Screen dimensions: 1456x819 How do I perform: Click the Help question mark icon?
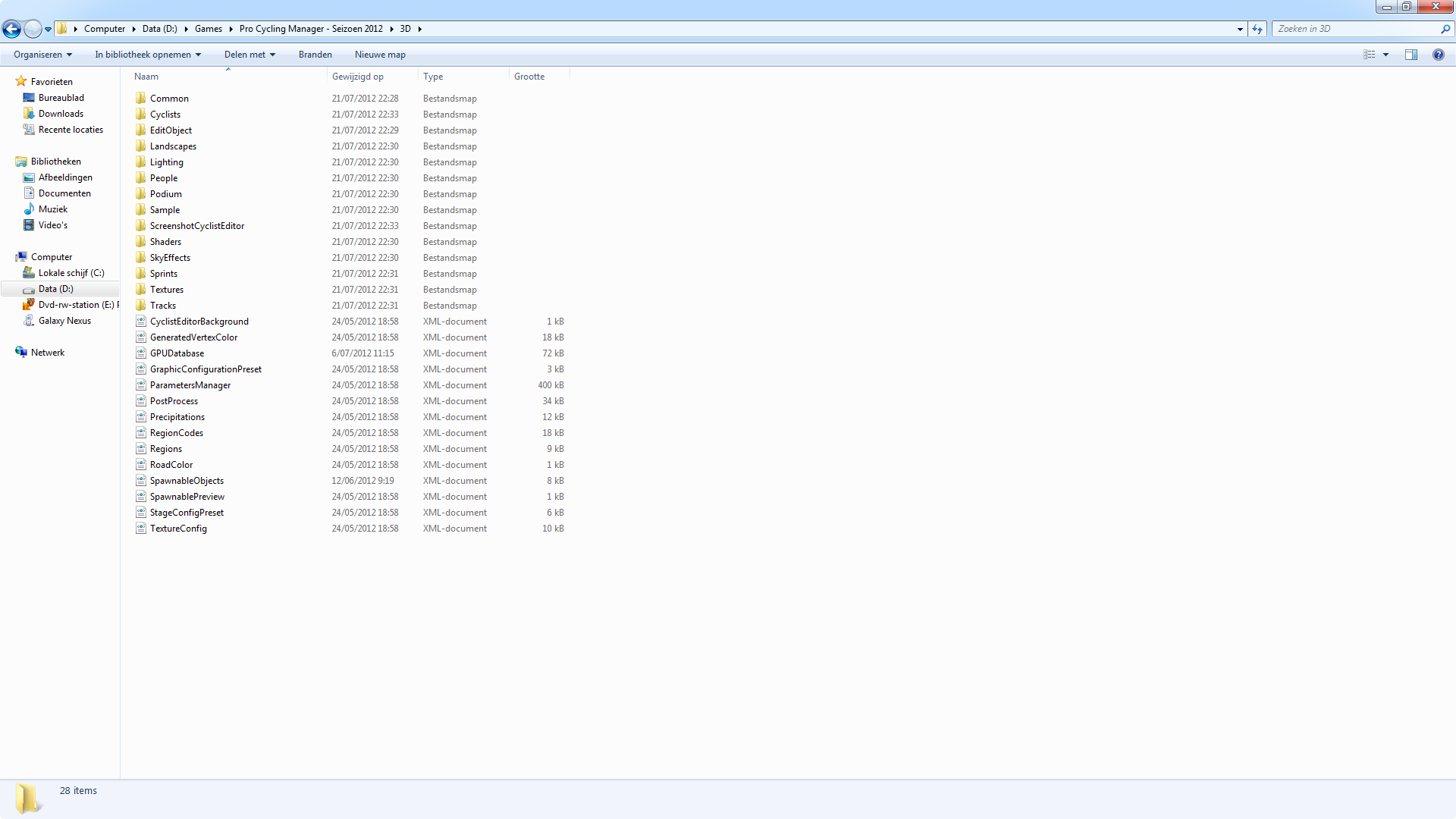[x=1438, y=55]
